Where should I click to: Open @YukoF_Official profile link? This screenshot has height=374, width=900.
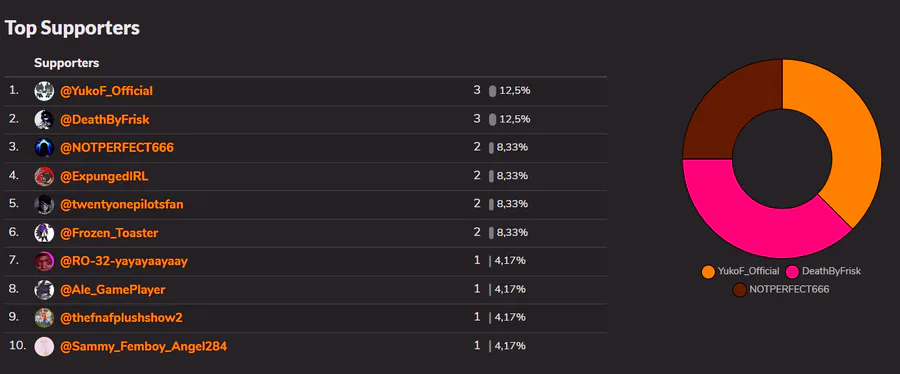click(107, 91)
